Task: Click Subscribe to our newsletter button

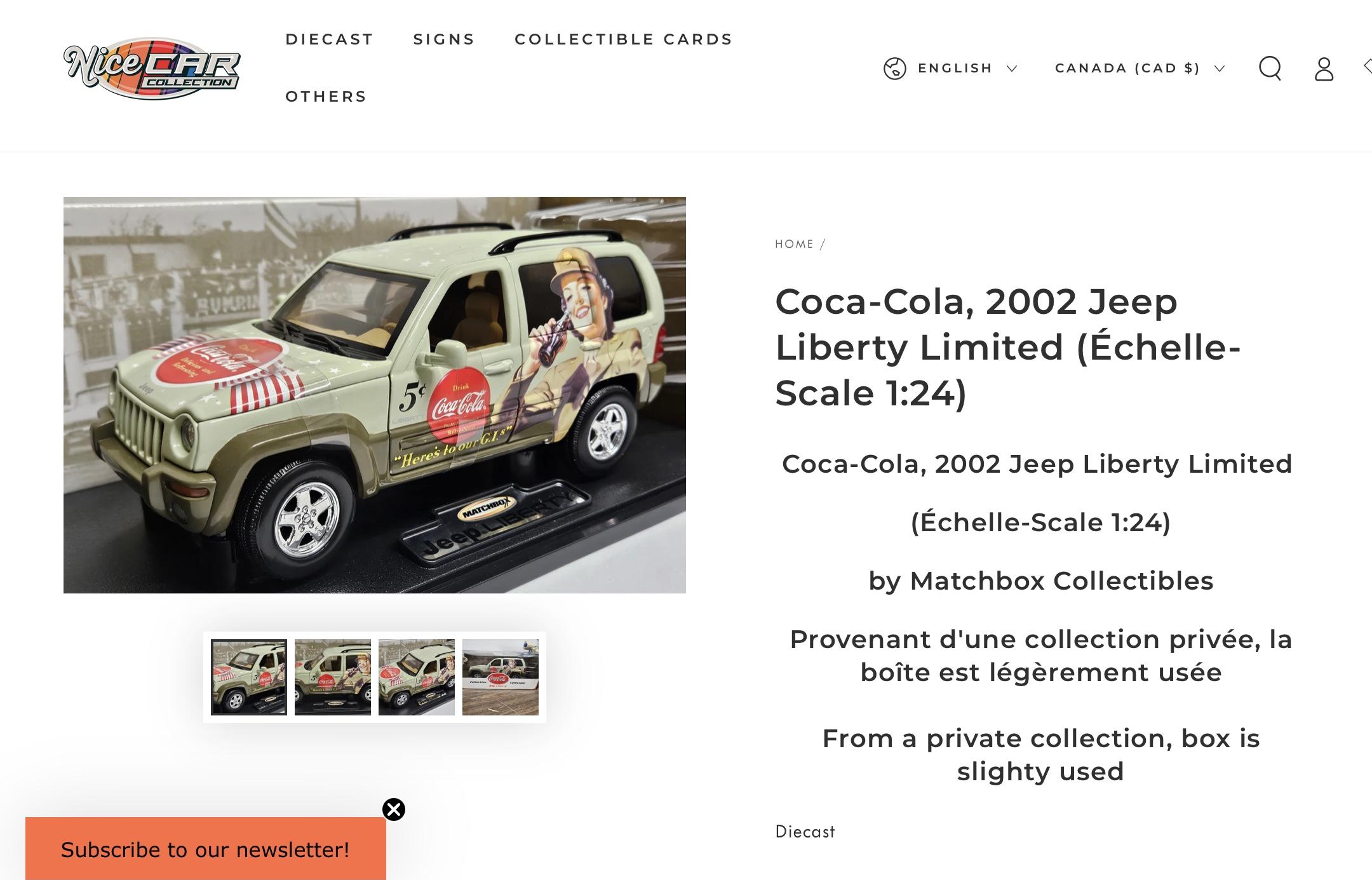Action: click(x=205, y=849)
